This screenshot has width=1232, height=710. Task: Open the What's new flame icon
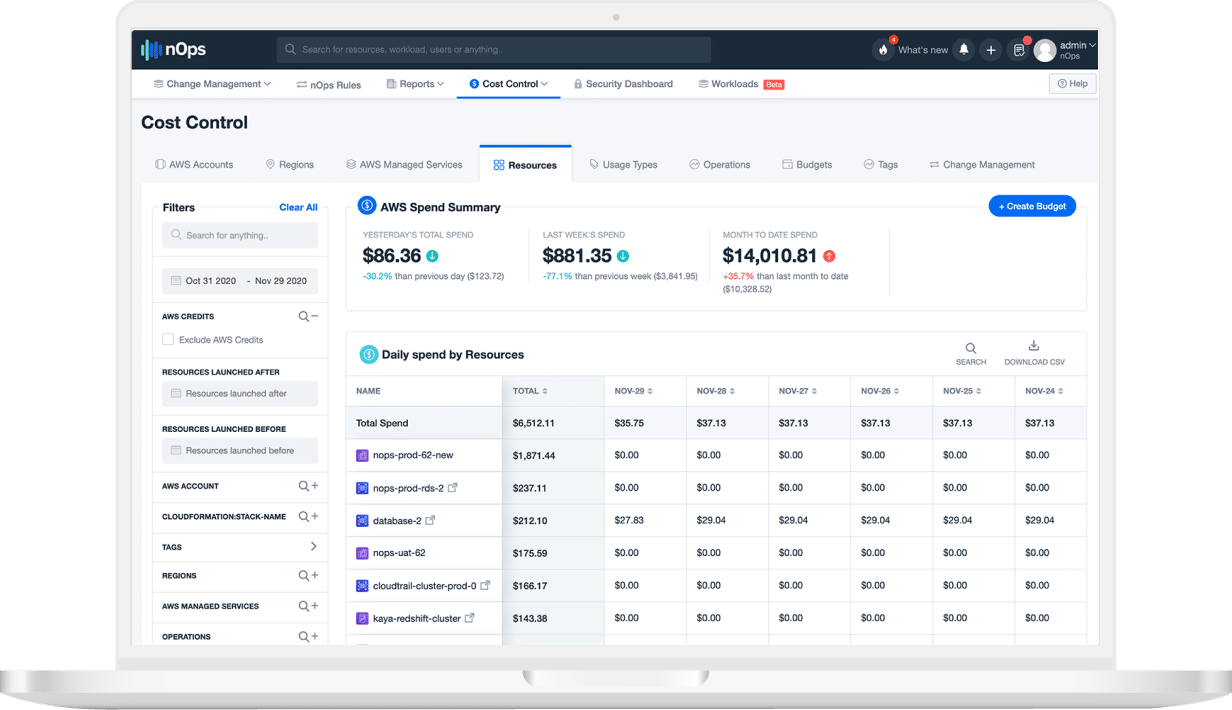click(883, 50)
